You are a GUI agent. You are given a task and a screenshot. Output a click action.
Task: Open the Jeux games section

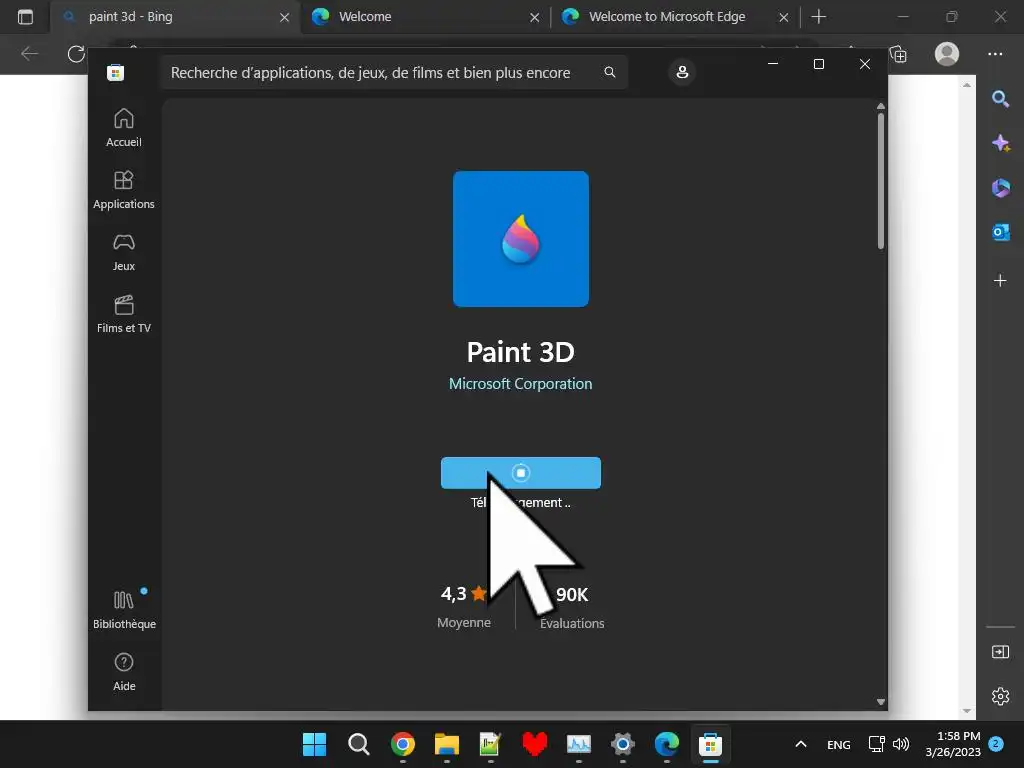(123, 252)
